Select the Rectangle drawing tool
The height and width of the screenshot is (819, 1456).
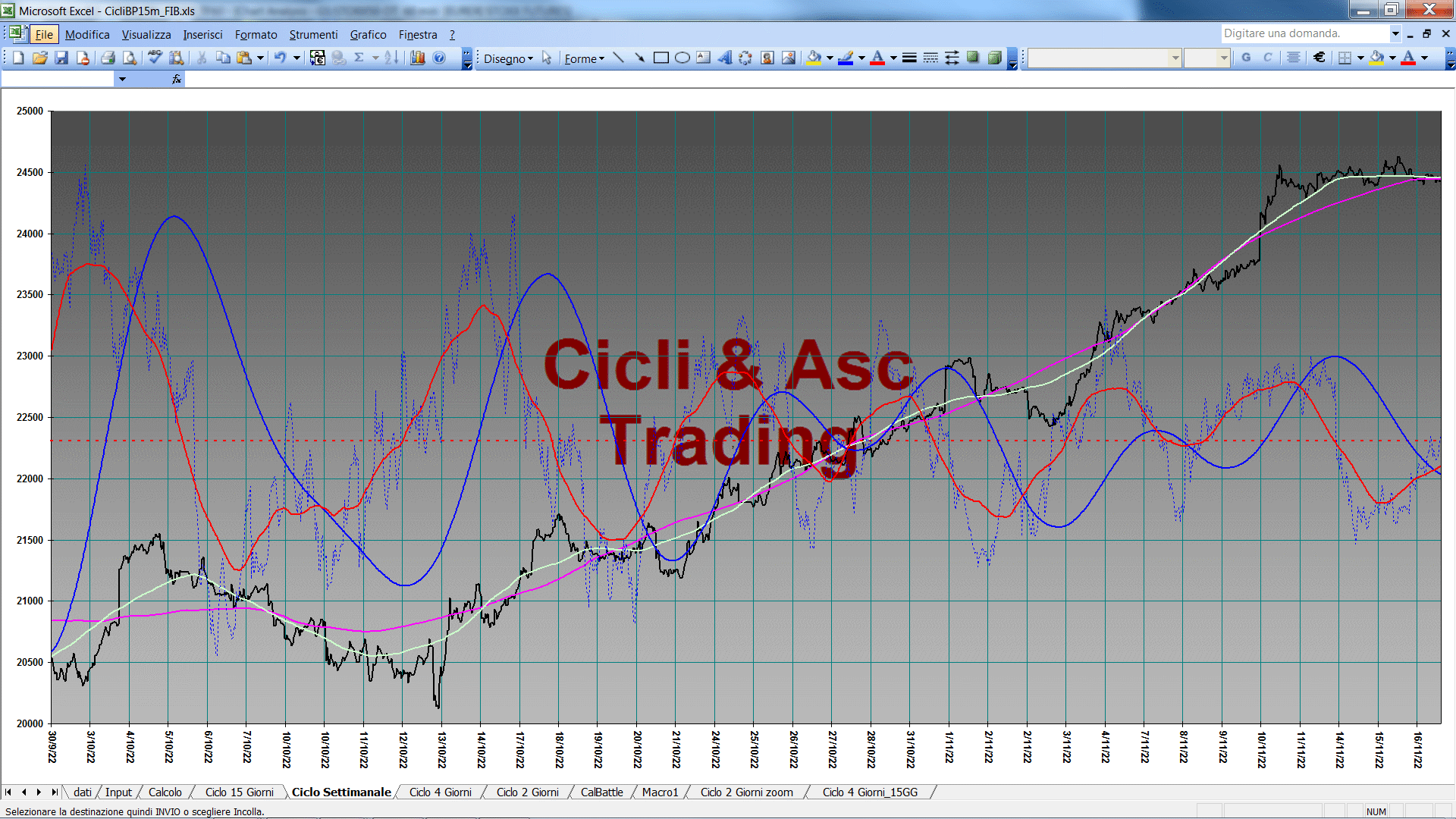coord(661,58)
